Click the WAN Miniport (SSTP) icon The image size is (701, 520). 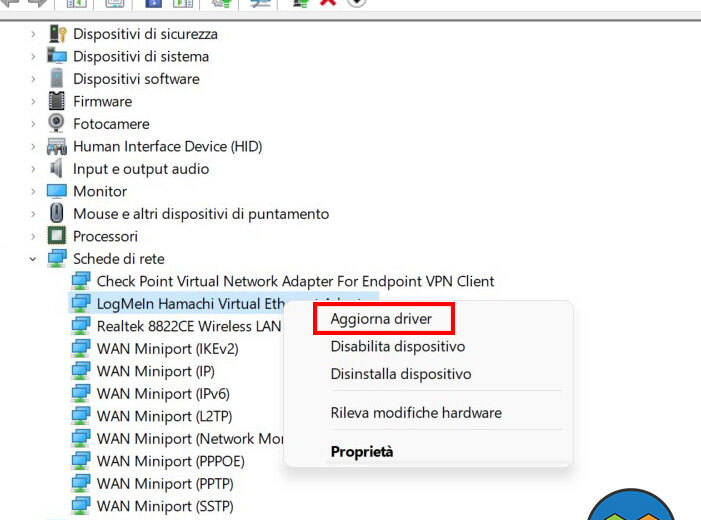[81, 506]
